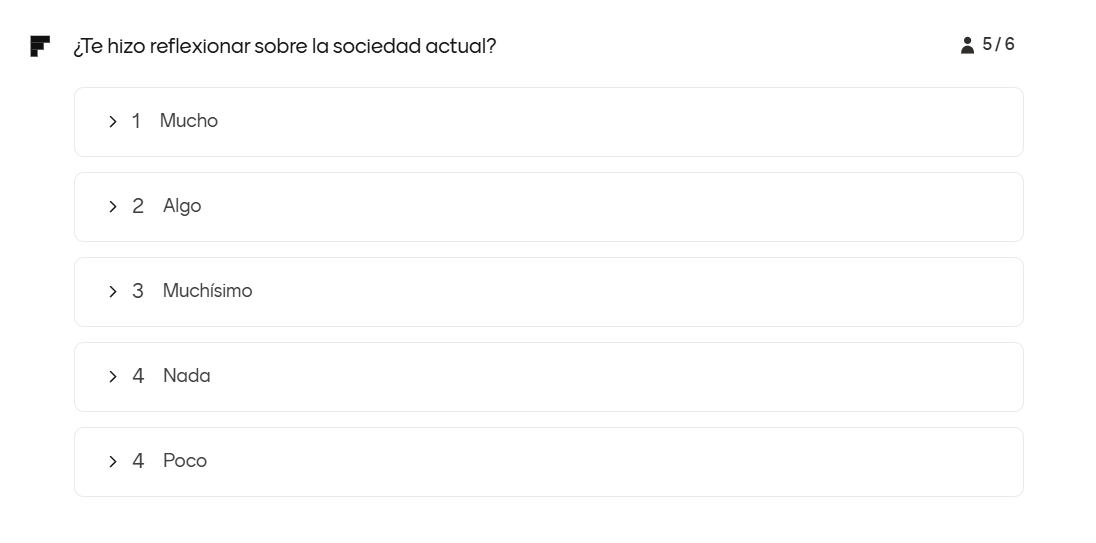1096x543 pixels.
Task: Pick the Poco answer label
Action: coord(185,461)
